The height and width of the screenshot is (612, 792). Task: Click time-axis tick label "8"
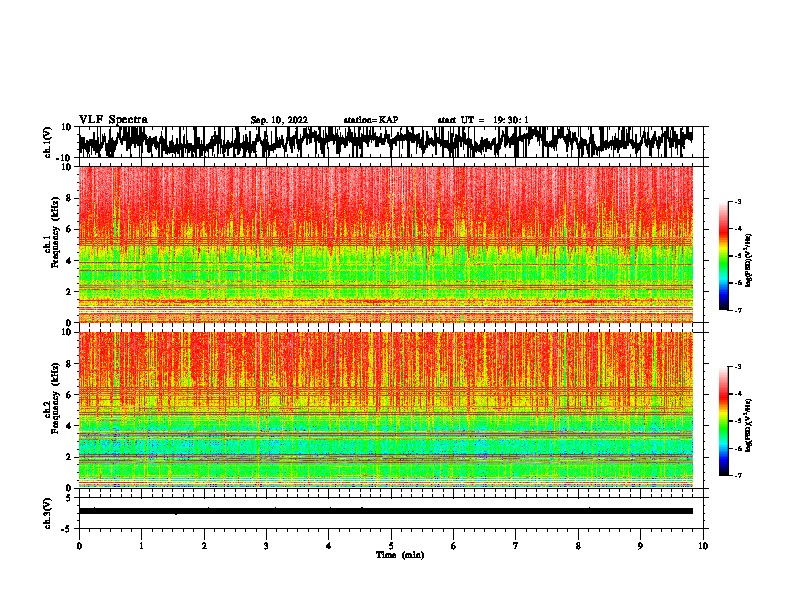tap(578, 546)
